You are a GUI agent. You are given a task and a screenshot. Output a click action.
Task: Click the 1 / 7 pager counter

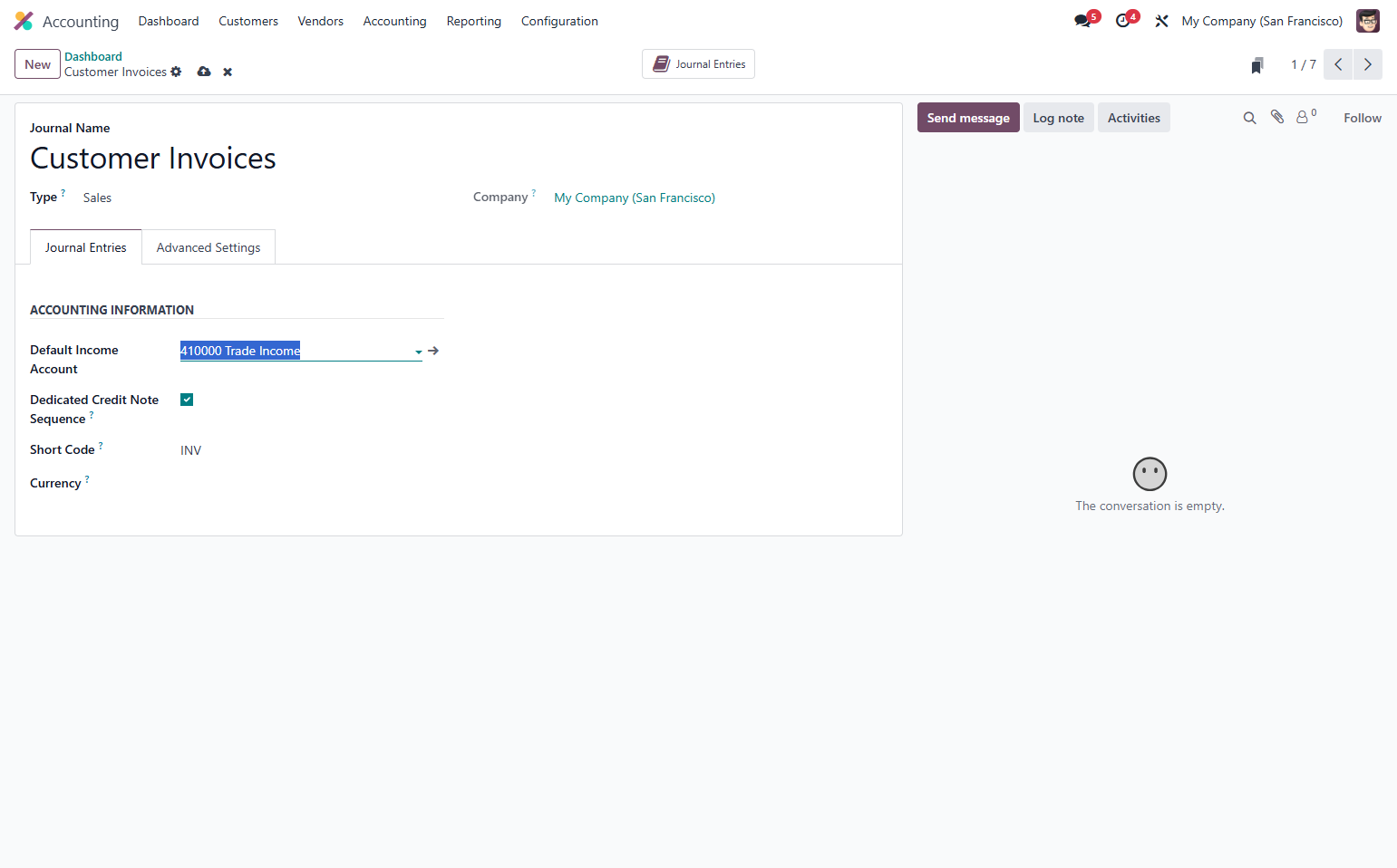(1304, 64)
